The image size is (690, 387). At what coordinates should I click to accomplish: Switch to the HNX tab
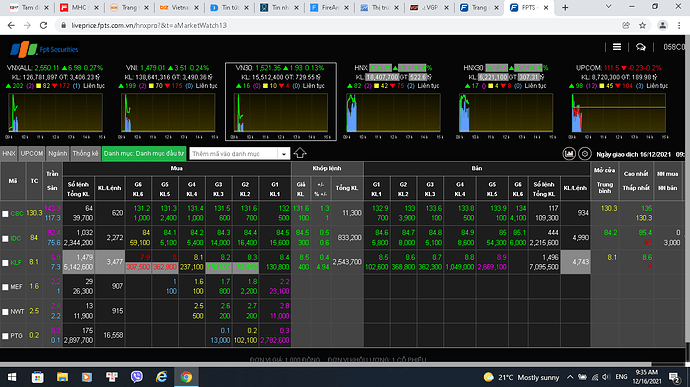point(9,153)
